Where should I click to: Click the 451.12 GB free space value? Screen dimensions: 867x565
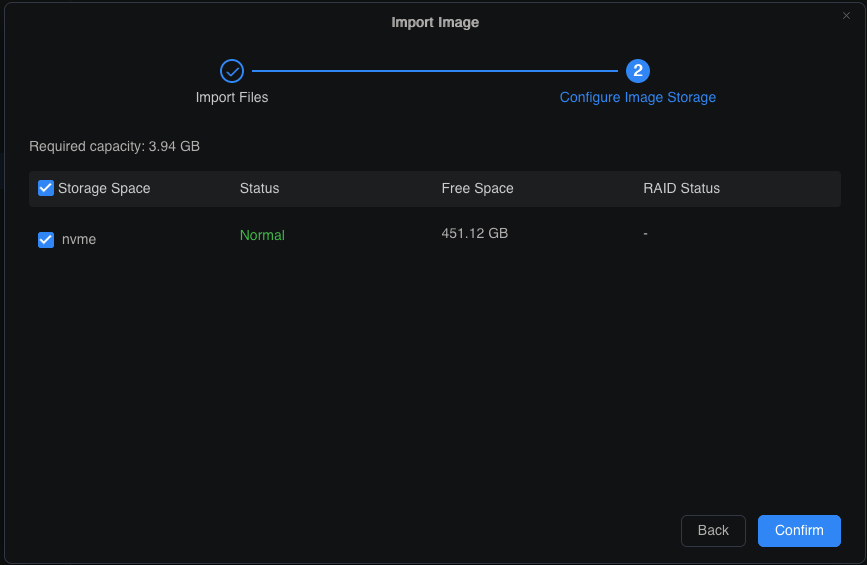click(x=474, y=233)
